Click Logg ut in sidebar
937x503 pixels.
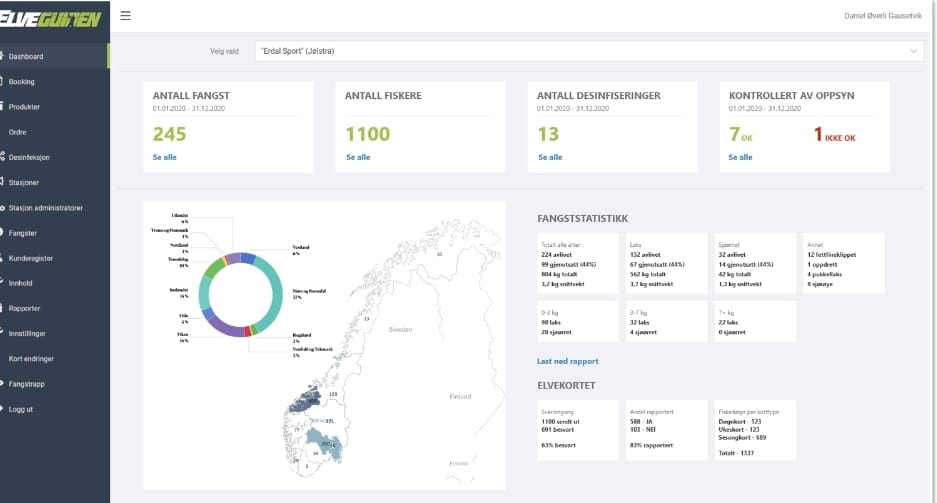21,409
